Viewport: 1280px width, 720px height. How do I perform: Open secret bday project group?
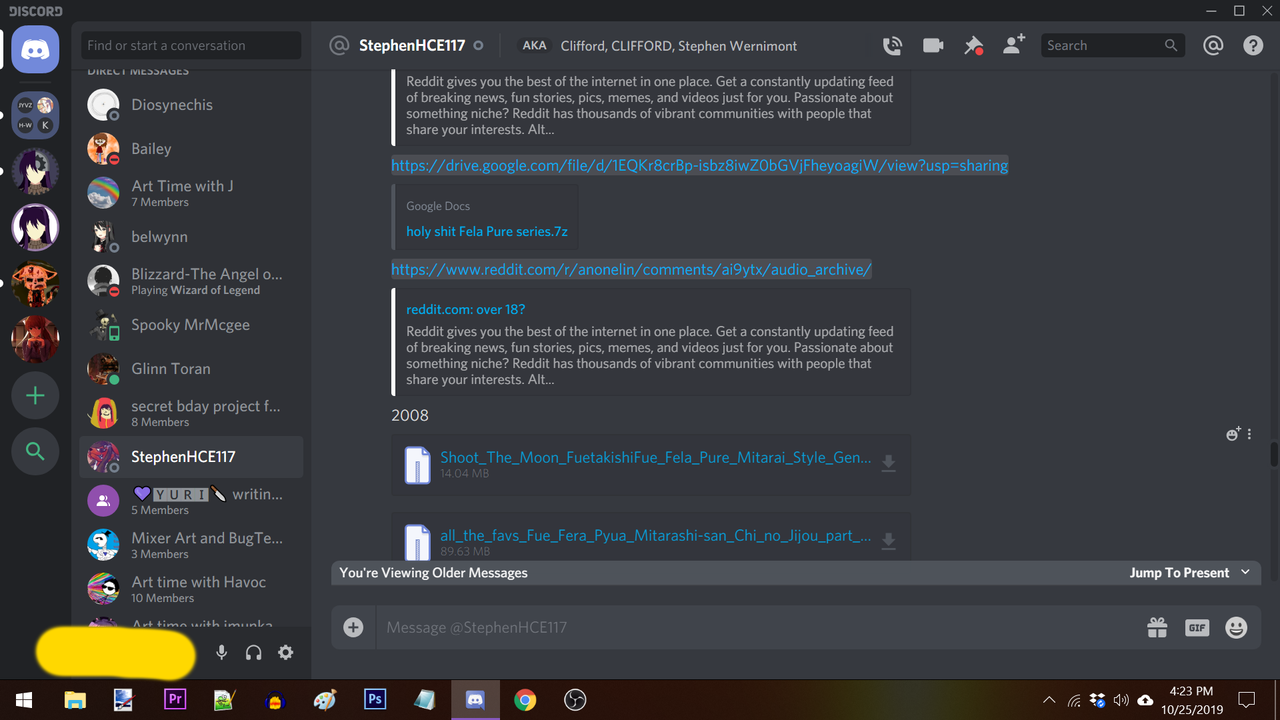(x=191, y=413)
